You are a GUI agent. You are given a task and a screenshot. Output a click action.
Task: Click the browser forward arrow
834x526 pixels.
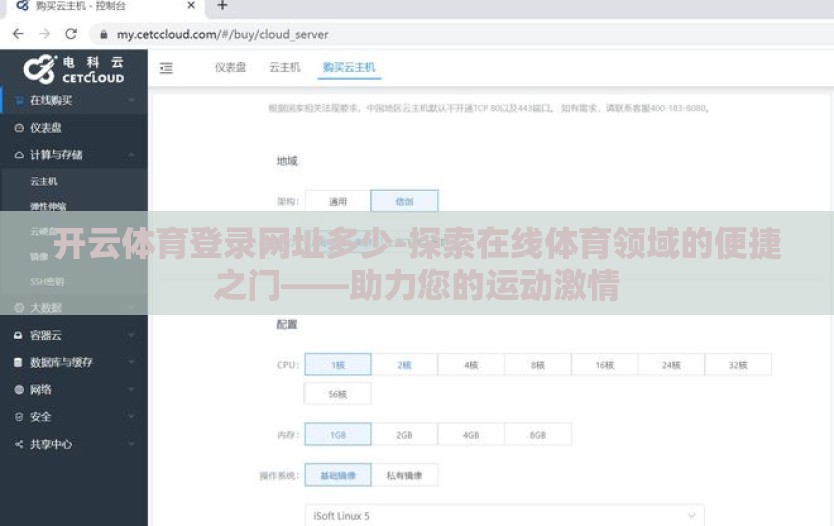pos(45,34)
